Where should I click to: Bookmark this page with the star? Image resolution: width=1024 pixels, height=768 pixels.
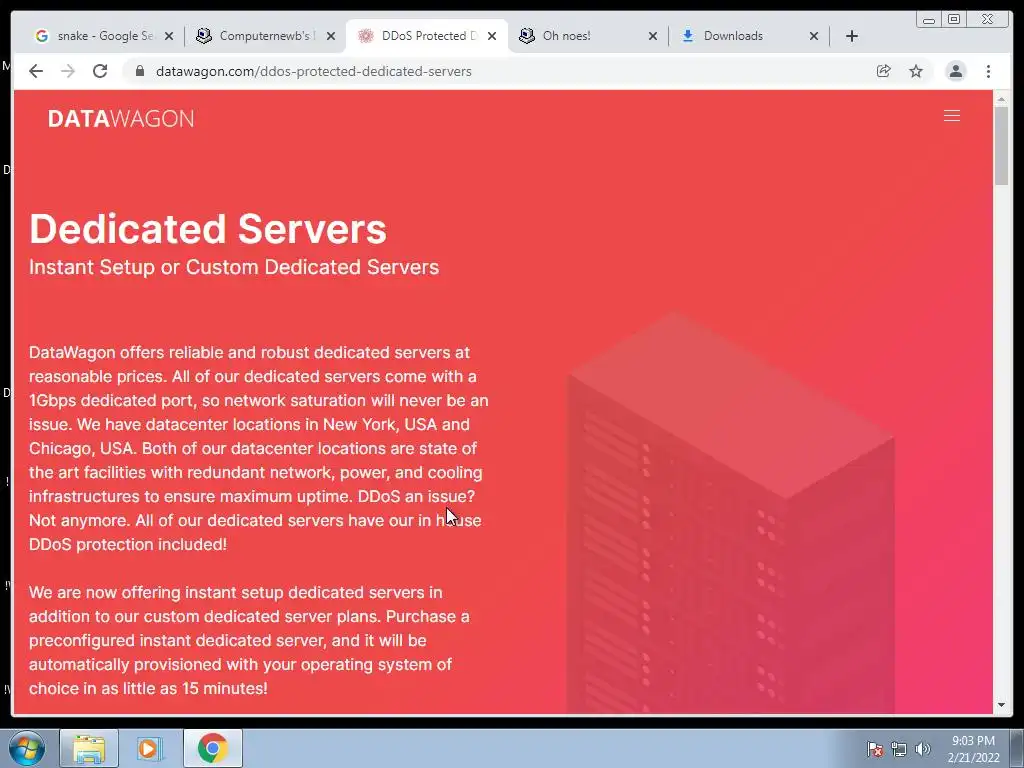916,71
